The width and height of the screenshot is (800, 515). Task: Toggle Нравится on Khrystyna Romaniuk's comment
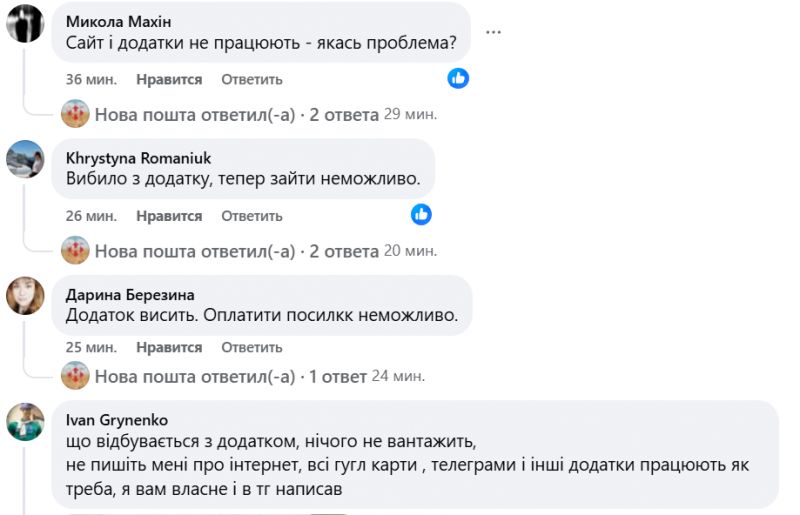tap(169, 216)
